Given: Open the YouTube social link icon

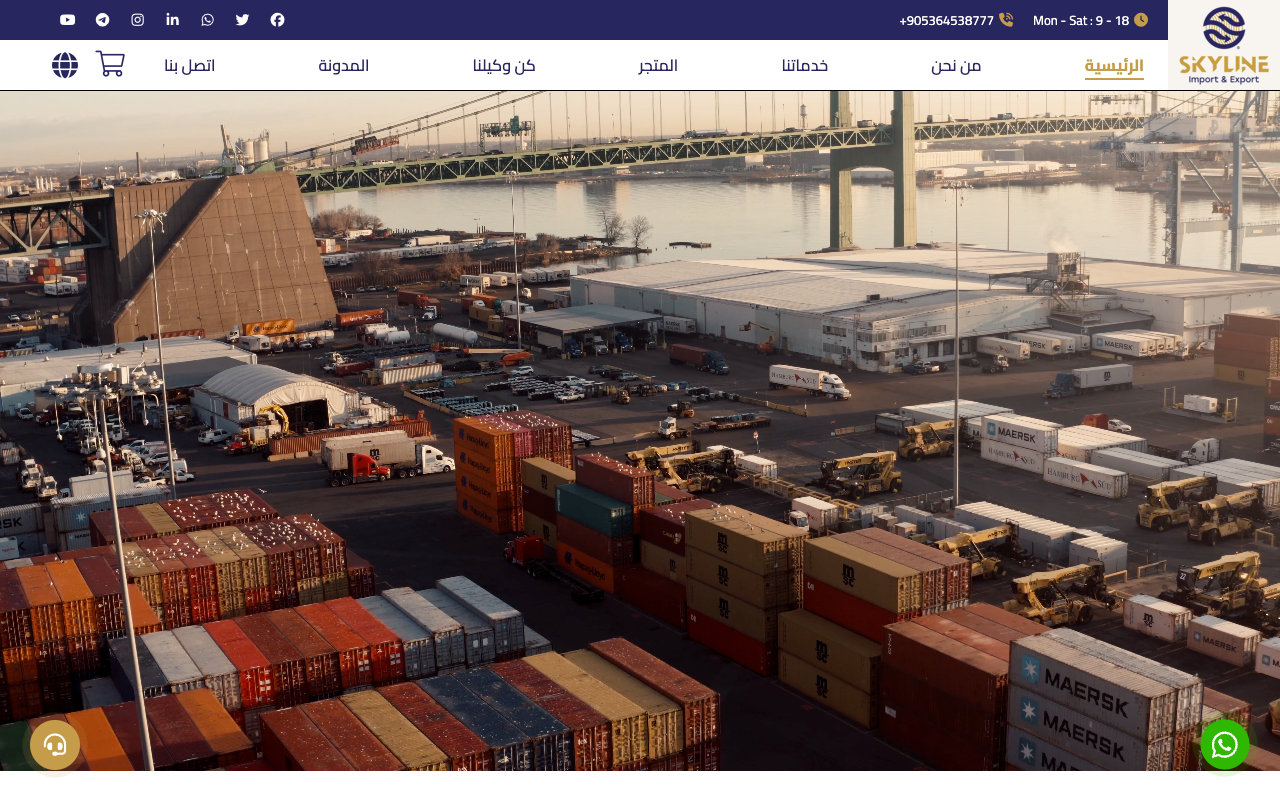Looking at the screenshot, I should coord(67,20).
